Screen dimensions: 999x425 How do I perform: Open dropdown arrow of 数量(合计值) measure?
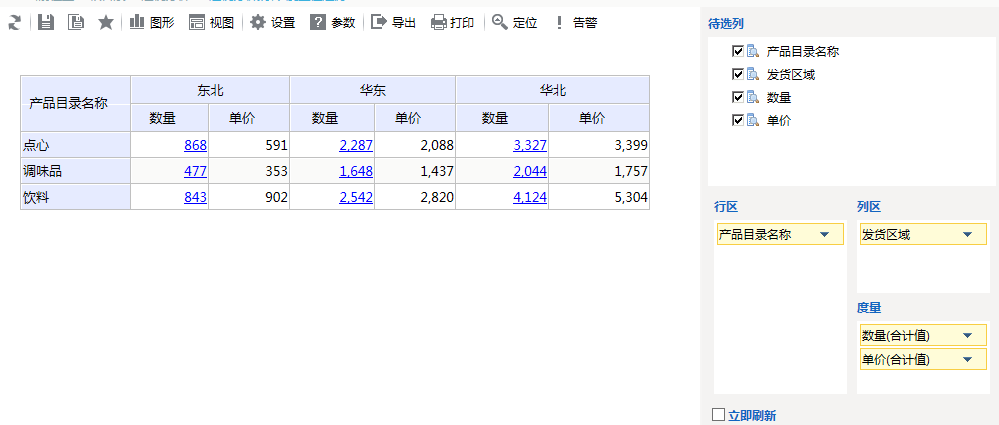point(967,335)
